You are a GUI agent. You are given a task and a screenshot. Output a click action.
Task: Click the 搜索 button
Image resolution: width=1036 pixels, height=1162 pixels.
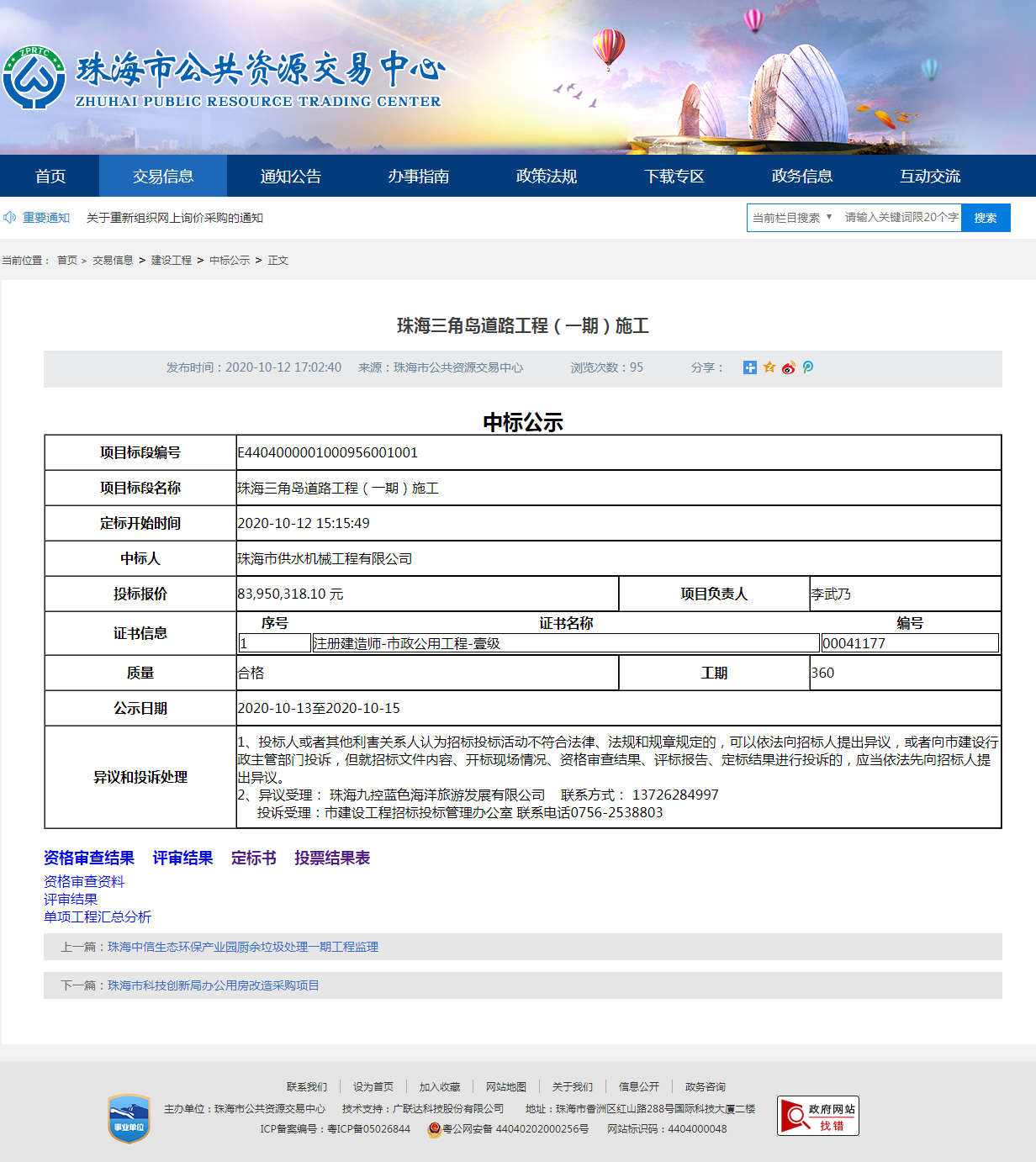coord(986,218)
